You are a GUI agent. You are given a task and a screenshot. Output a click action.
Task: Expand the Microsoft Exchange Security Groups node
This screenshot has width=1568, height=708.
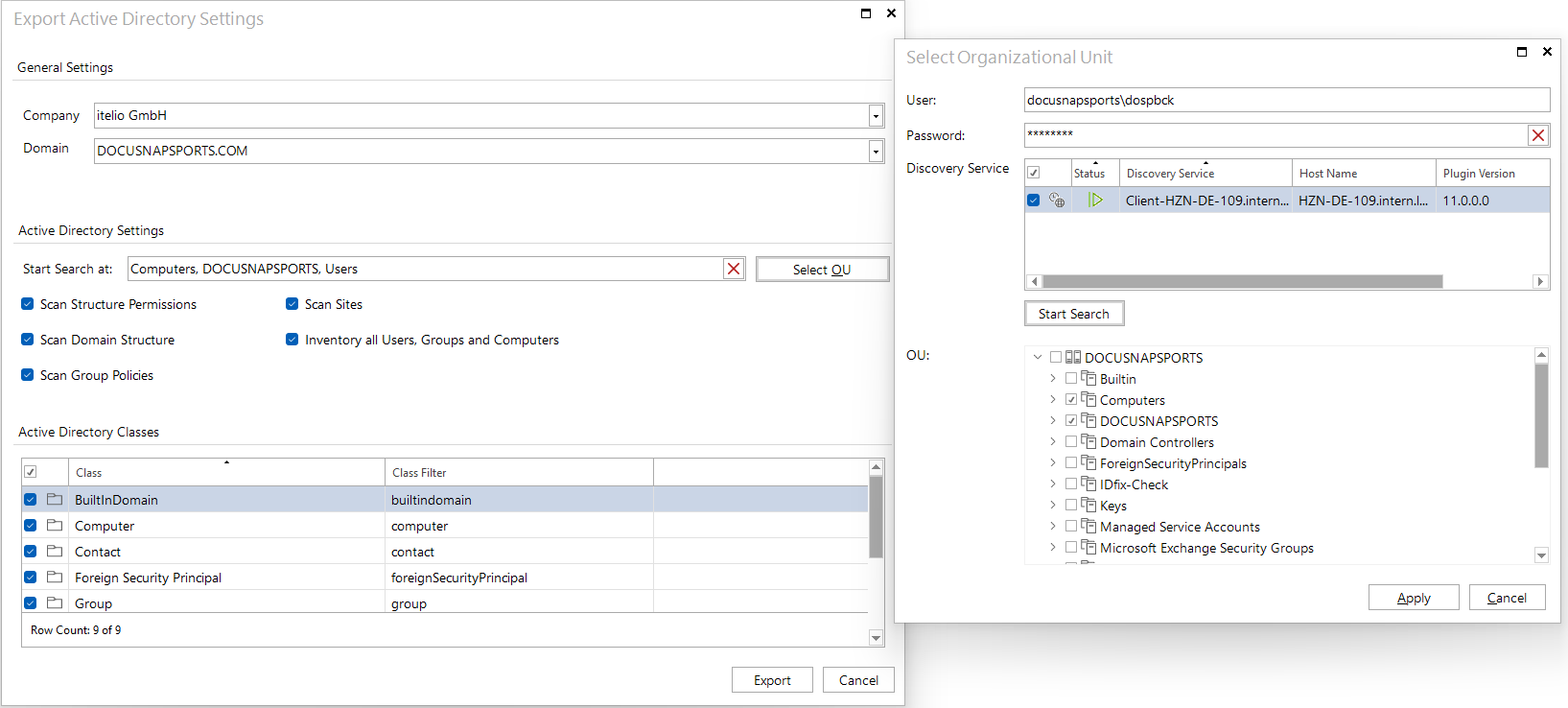(x=1053, y=547)
